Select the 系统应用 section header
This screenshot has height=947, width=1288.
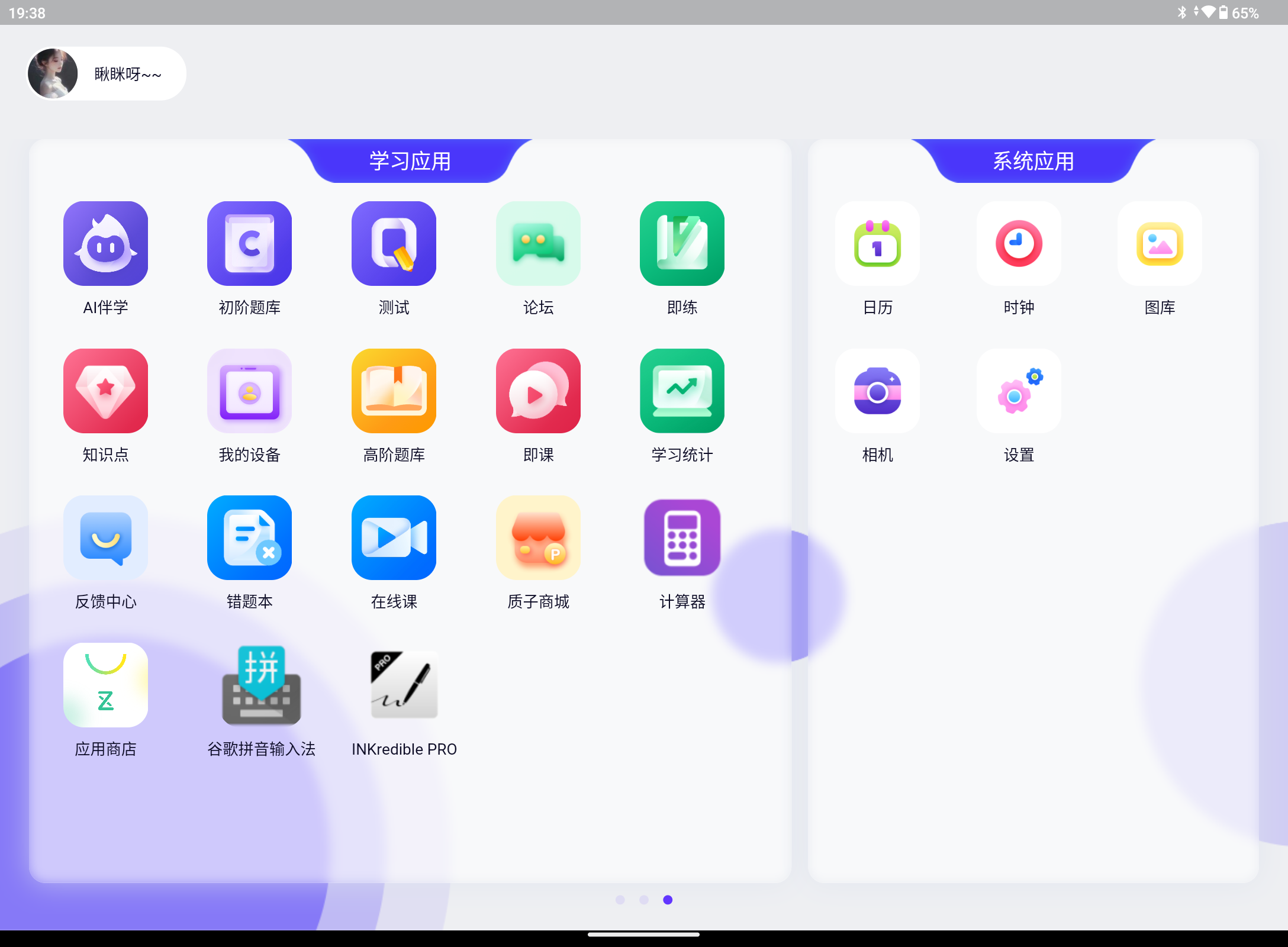pos(1033,161)
